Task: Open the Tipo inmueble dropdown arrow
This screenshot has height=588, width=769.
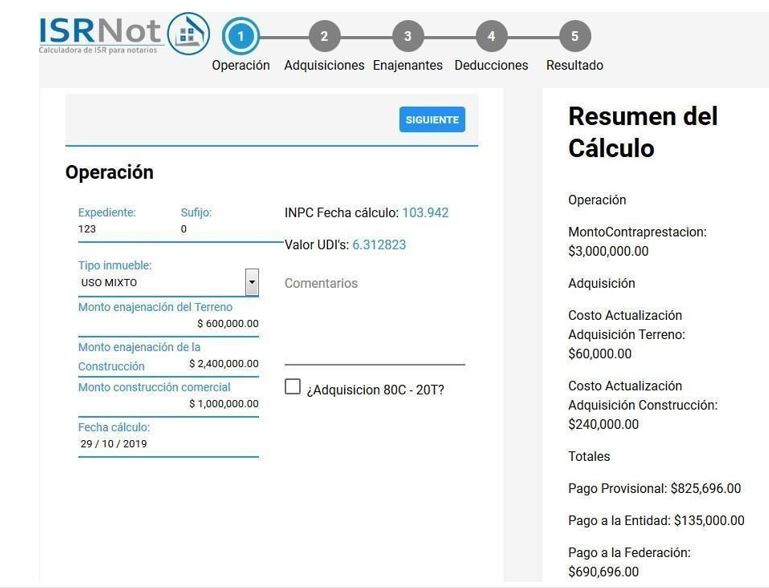Action: point(252,282)
